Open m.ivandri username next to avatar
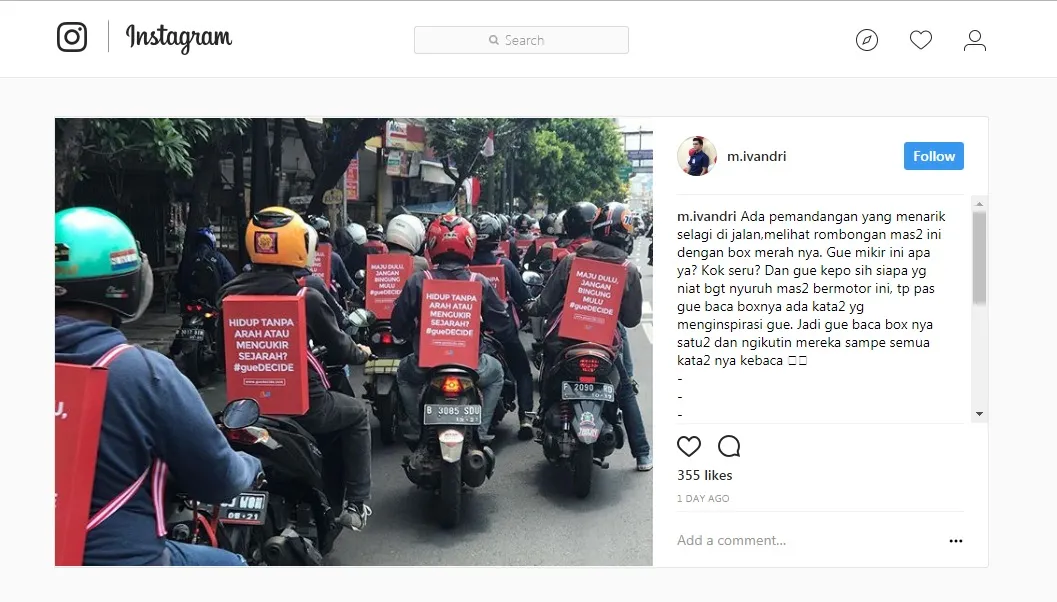1057x602 pixels. (756, 156)
